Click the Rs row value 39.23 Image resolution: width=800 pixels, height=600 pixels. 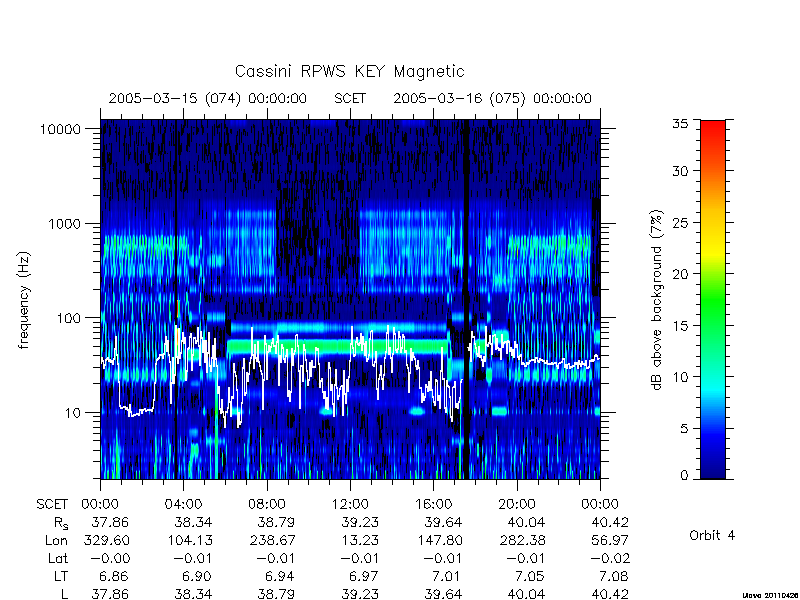(360, 522)
